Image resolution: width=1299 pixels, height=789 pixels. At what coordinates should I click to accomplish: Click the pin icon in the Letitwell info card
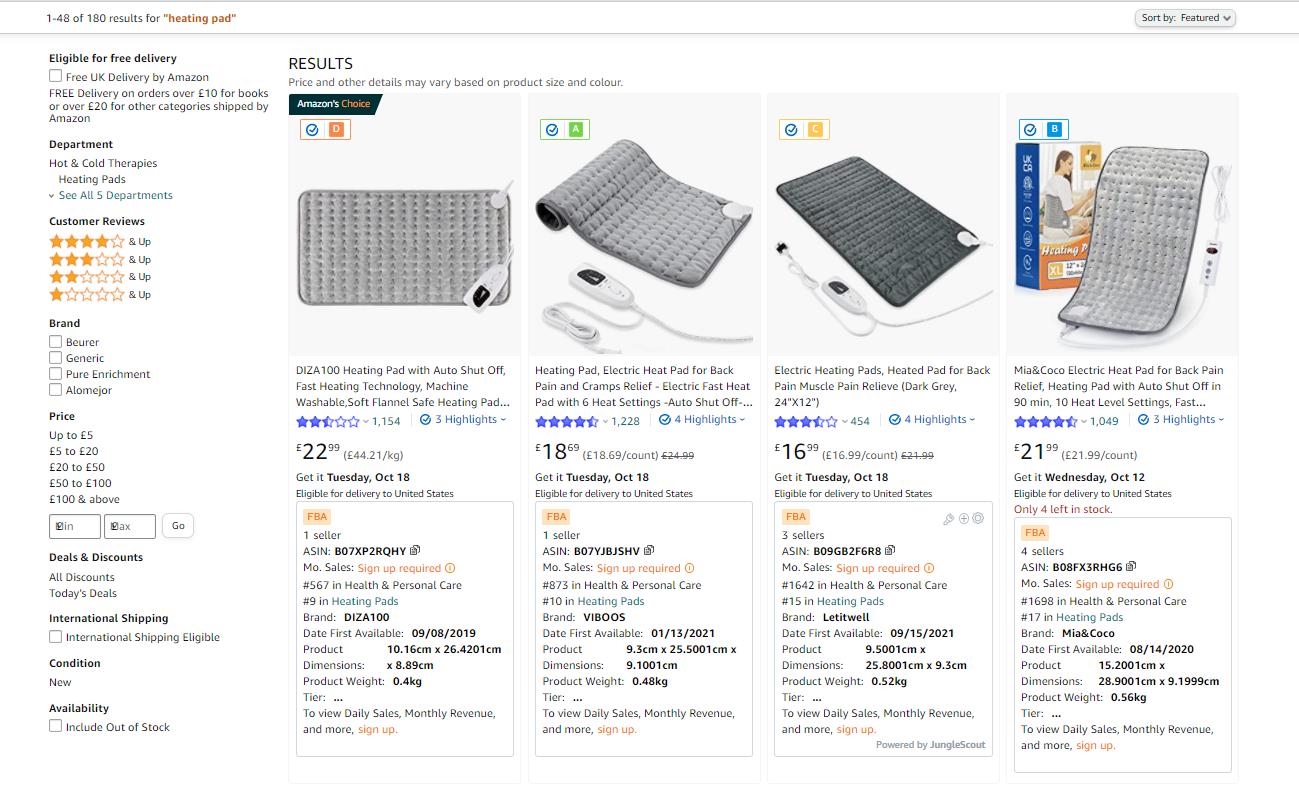click(949, 519)
